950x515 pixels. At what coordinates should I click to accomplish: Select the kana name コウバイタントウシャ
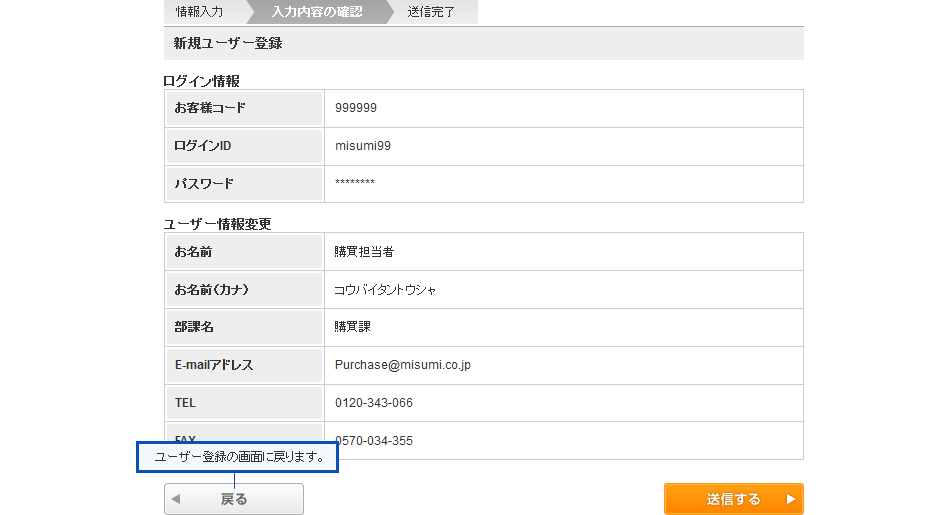point(385,290)
